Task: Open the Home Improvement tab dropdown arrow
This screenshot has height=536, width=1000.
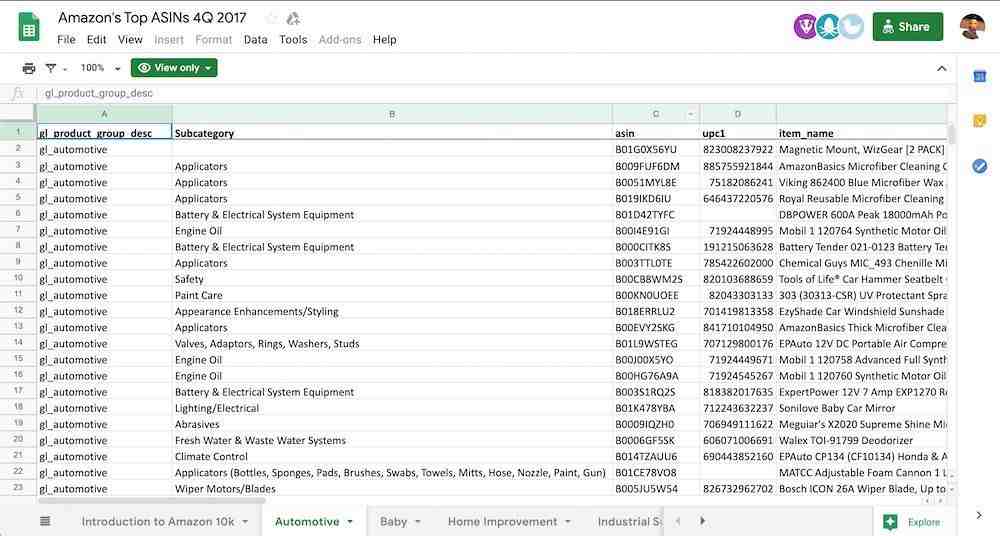Action: point(568,522)
